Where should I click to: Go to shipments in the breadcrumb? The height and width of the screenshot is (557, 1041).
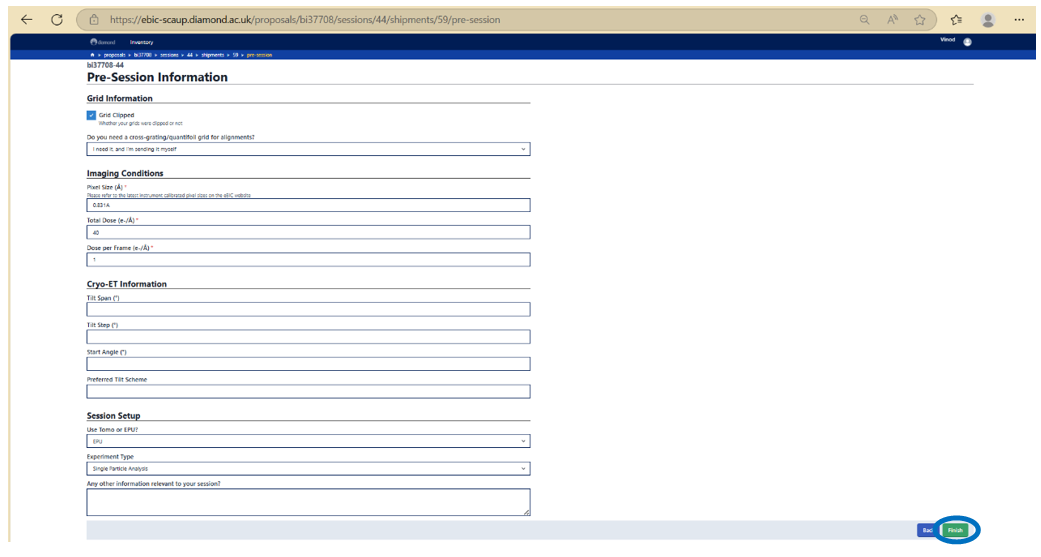tap(212, 55)
